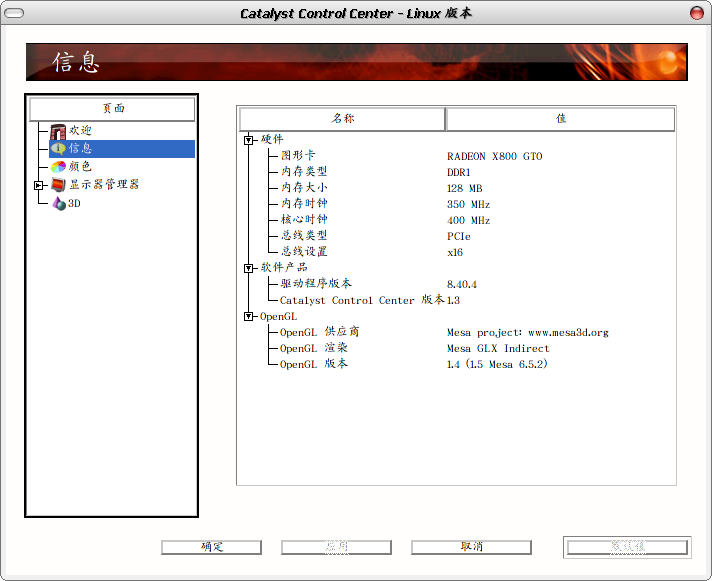Click the 驱动程序版本 row label

coord(316,283)
